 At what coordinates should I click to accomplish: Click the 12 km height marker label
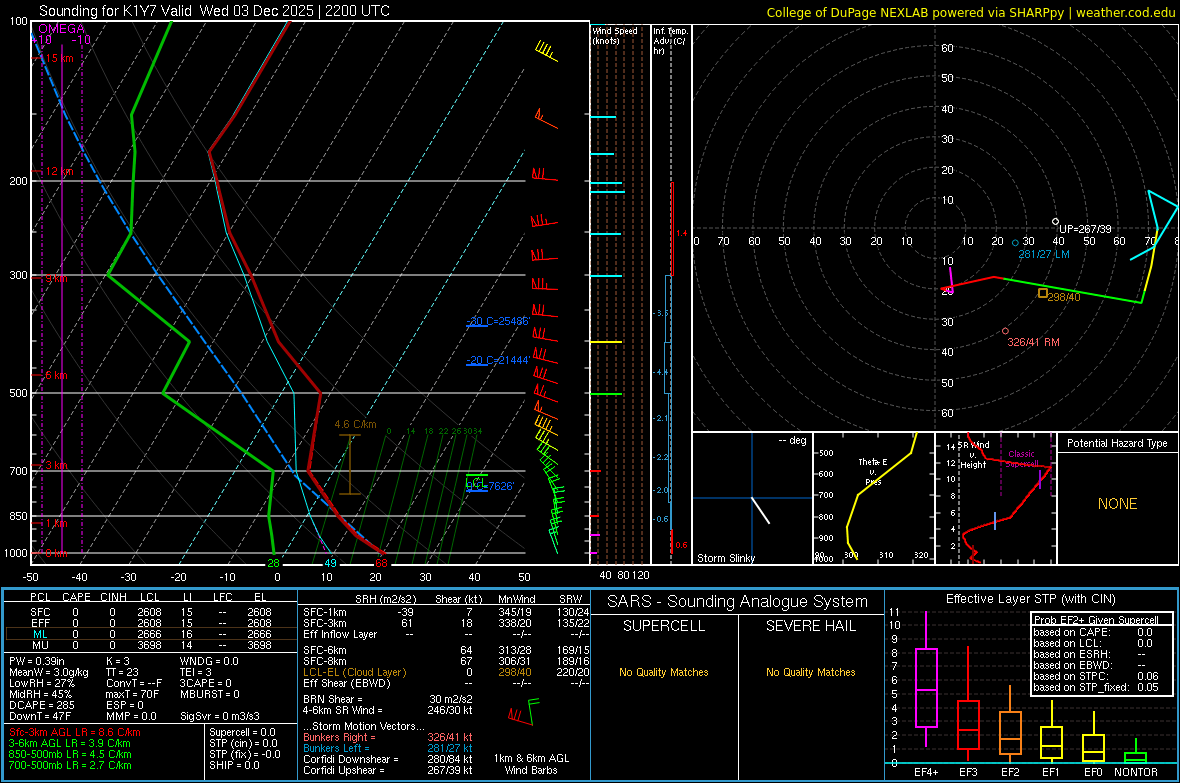pyautogui.click(x=58, y=172)
